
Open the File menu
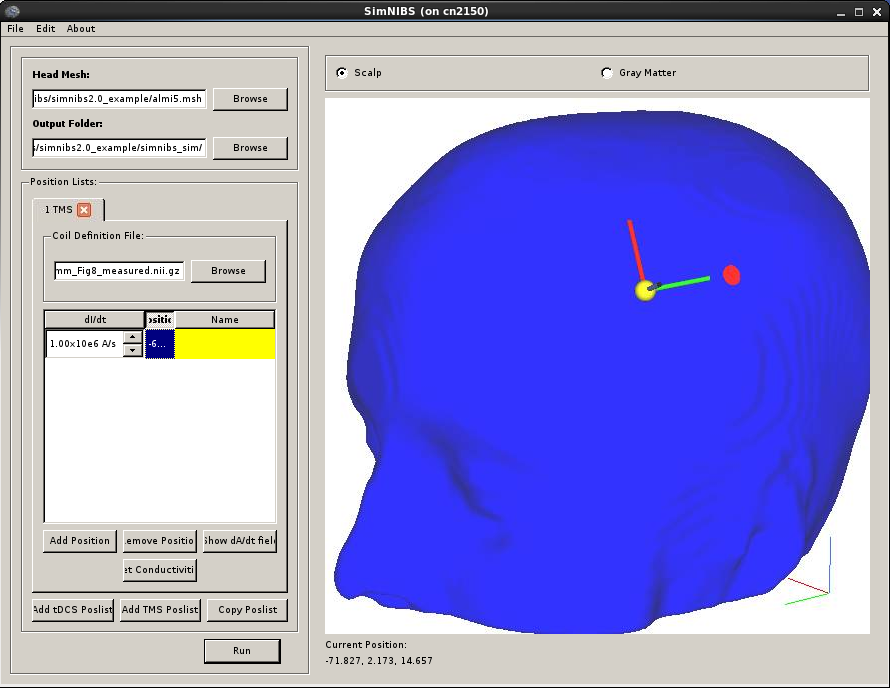[15, 28]
